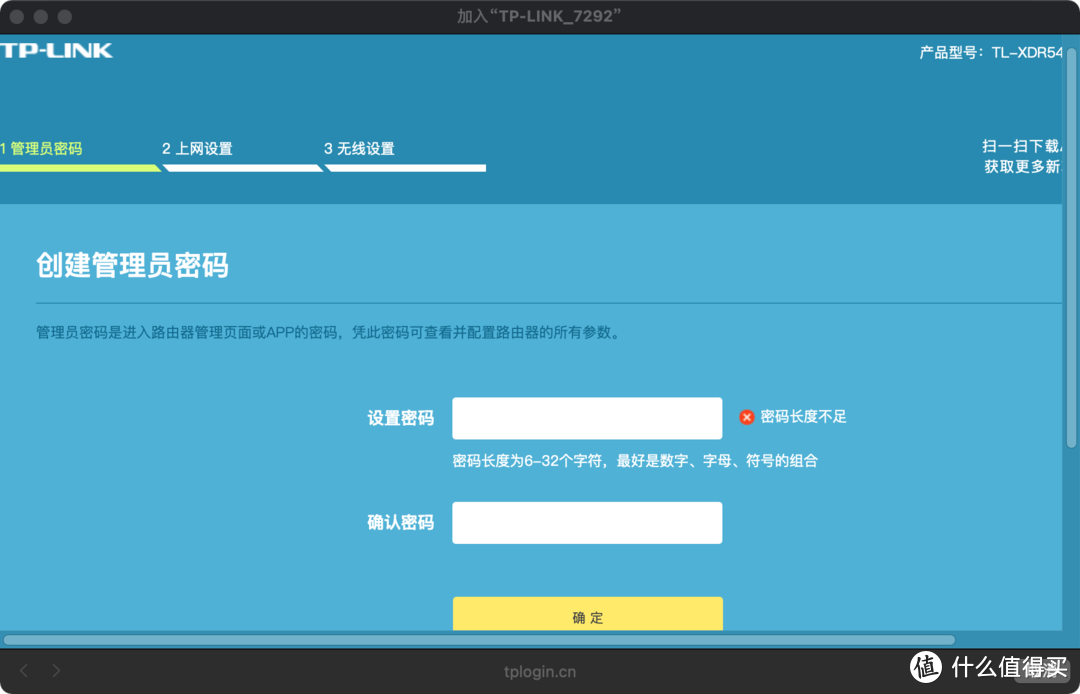1080x694 pixels.
Task: Click the 密码长度不足 warning message
Action: pos(805,417)
